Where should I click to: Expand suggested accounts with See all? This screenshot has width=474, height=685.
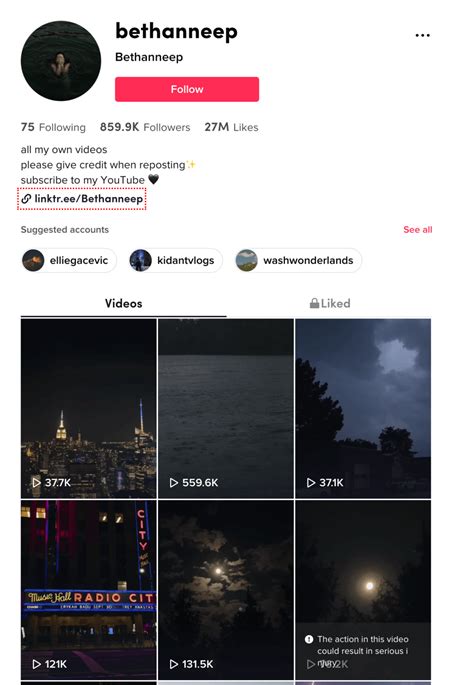click(x=418, y=230)
